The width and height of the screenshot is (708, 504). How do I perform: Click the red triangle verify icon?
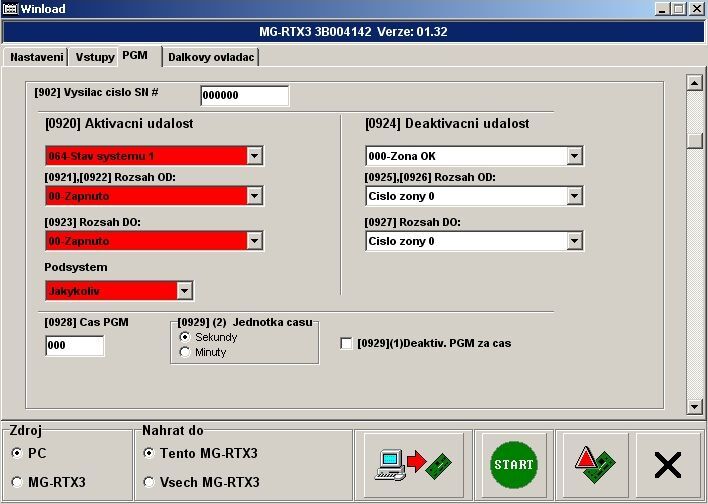coord(595,465)
